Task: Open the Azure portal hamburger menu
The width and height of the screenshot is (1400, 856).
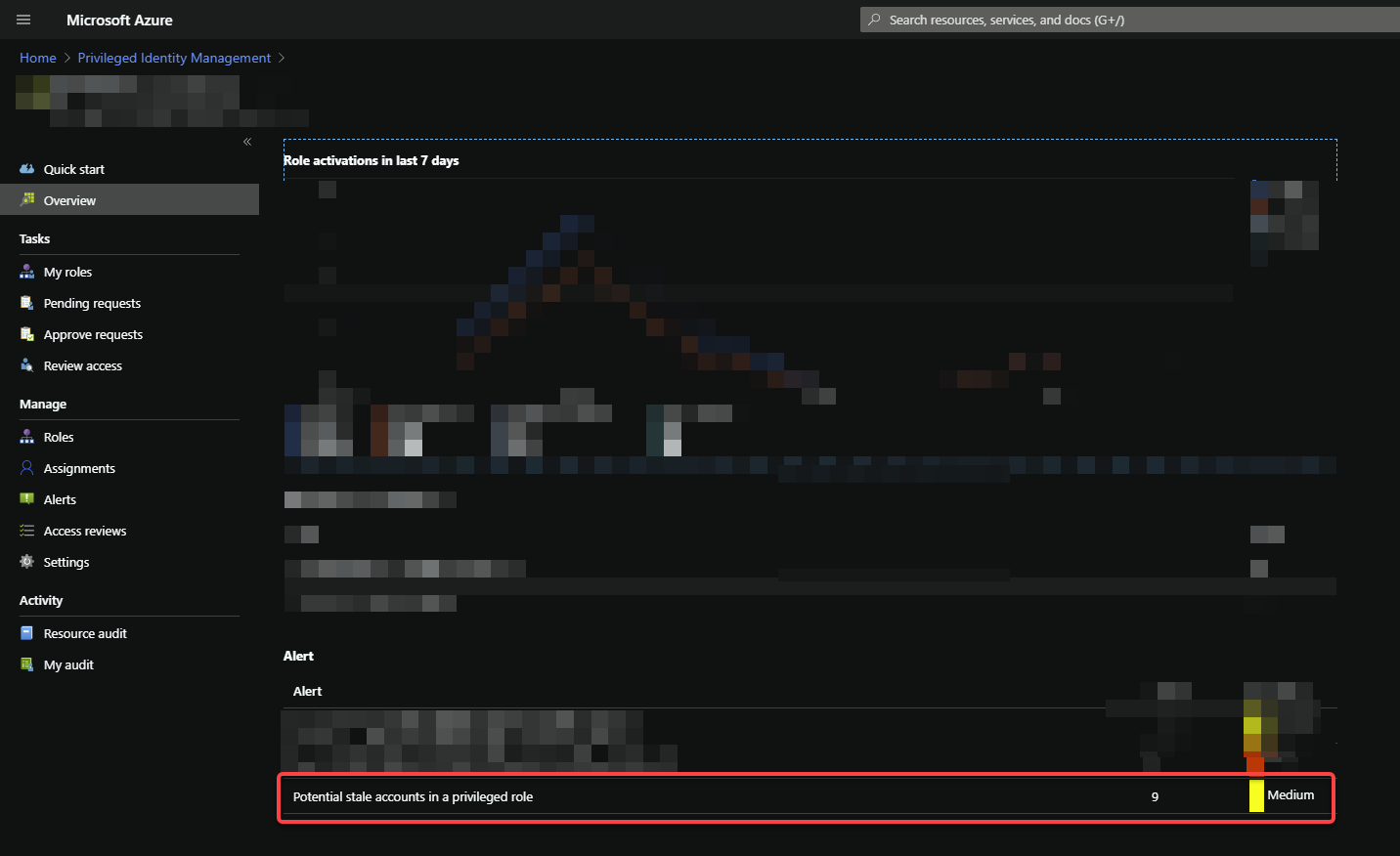Action: [x=23, y=20]
